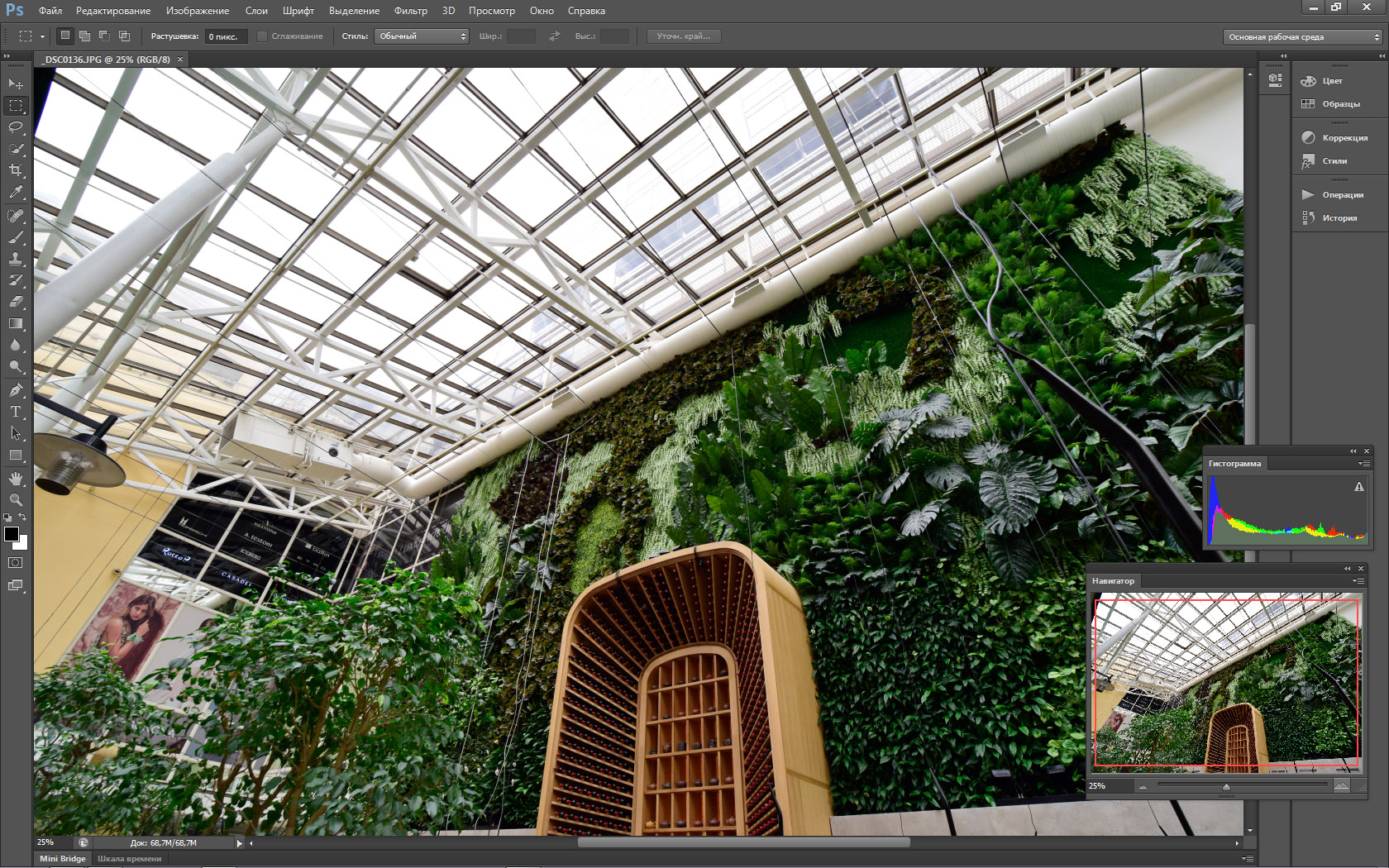Click the foreground color swatch

[12, 533]
